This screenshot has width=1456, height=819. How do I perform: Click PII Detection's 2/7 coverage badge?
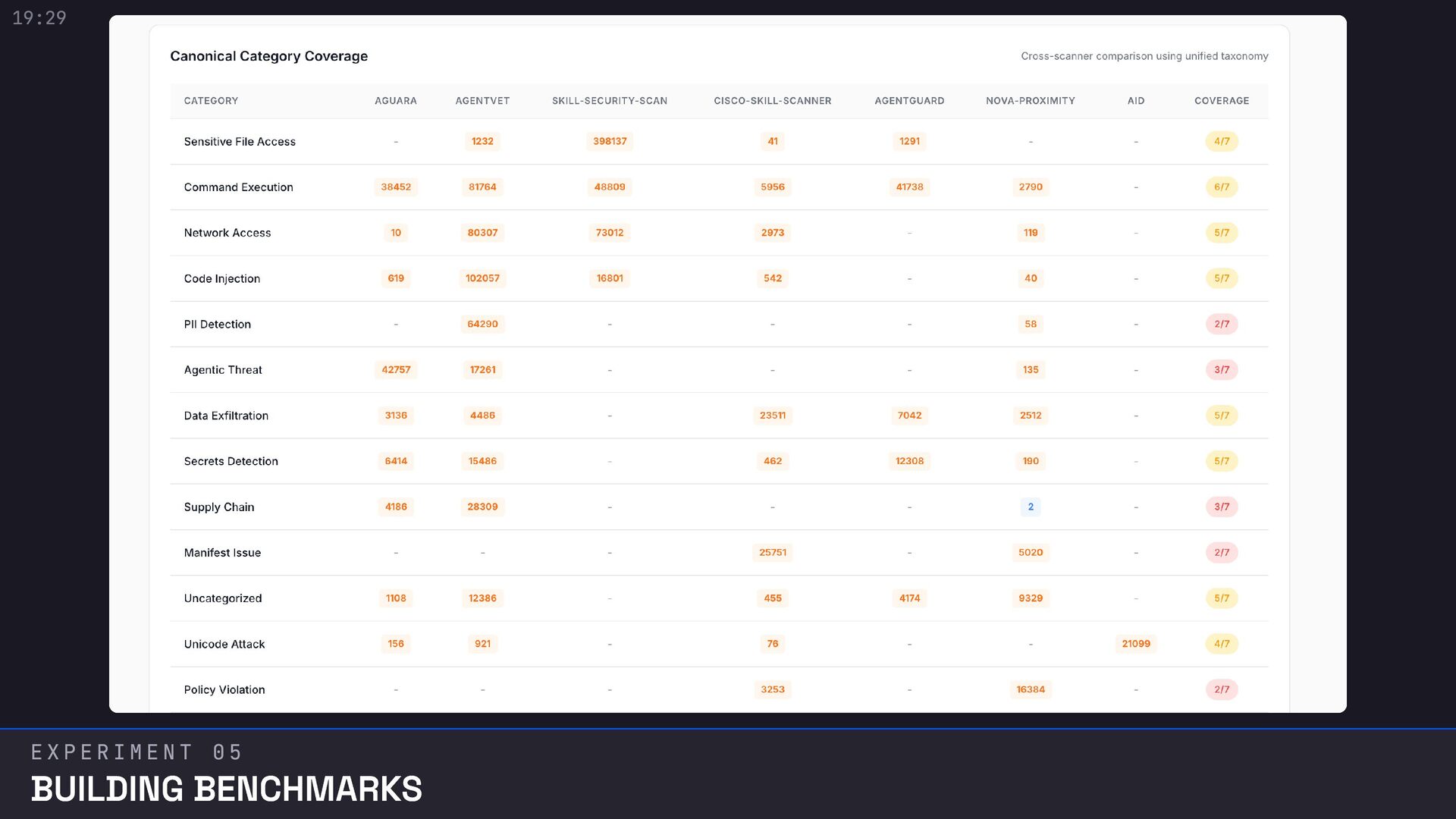(1221, 325)
